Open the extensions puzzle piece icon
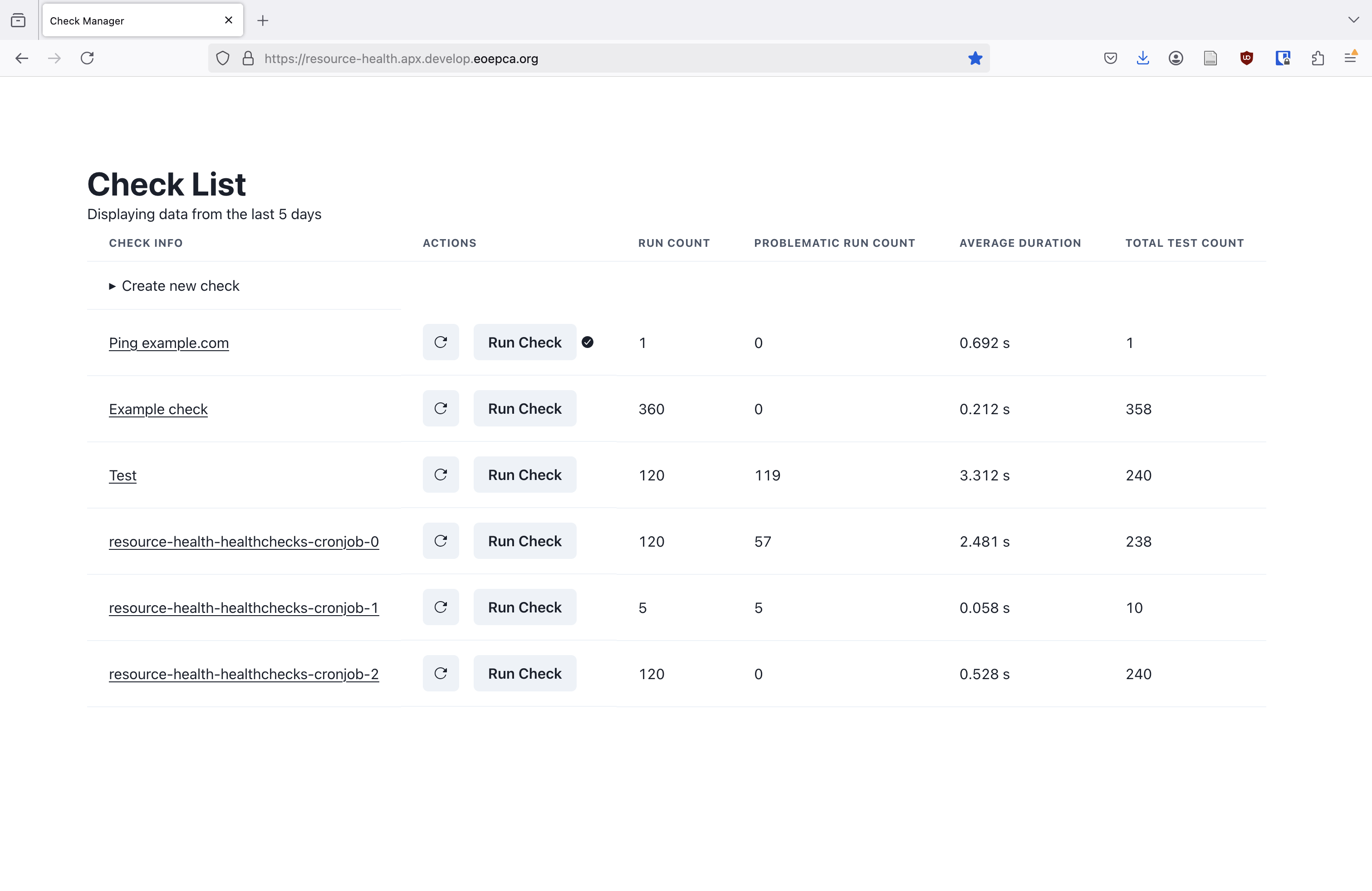 point(1318,58)
